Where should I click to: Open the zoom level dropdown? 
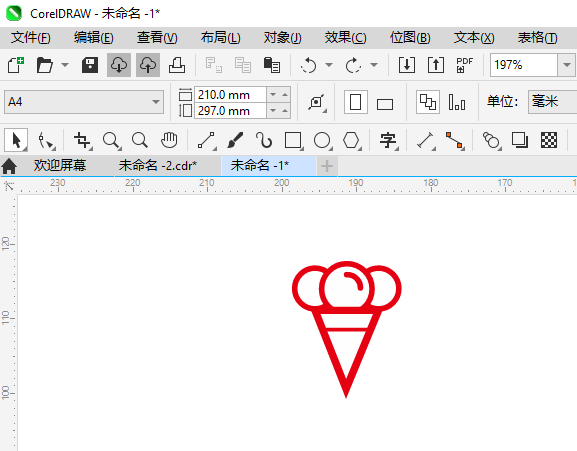tap(567, 65)
